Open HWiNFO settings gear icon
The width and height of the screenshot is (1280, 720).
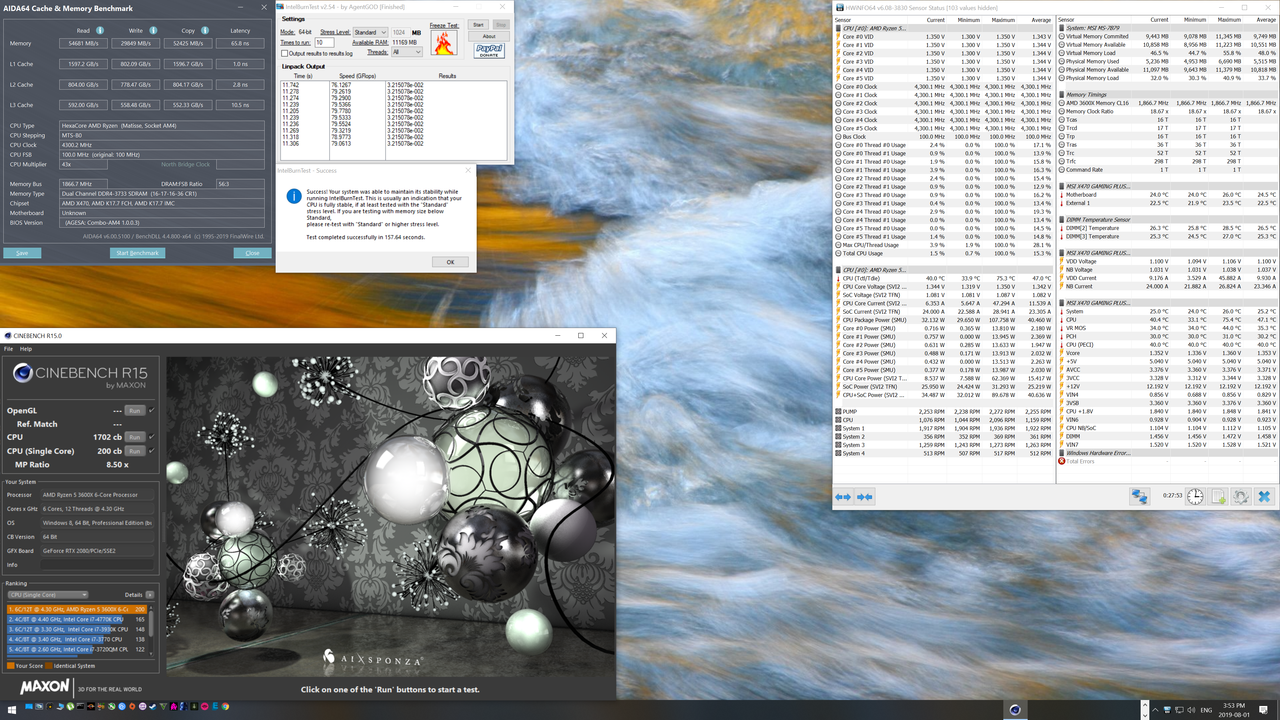1241,497
